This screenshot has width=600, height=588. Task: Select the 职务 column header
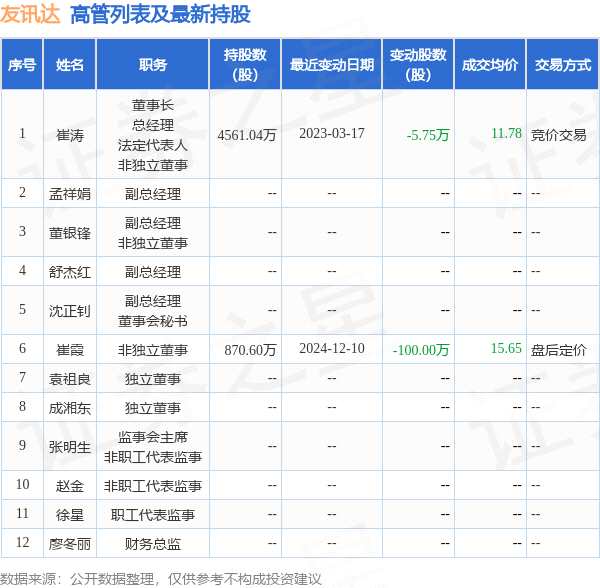[153, 65]
